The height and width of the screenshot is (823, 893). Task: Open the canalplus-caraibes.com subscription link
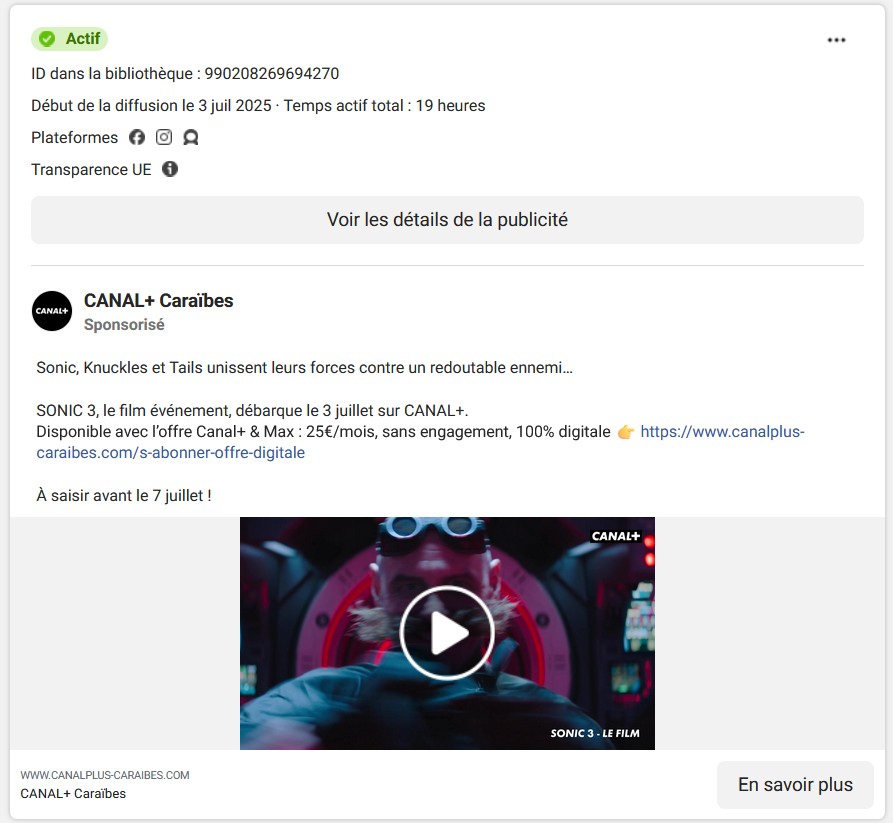(x=420, y=442)
